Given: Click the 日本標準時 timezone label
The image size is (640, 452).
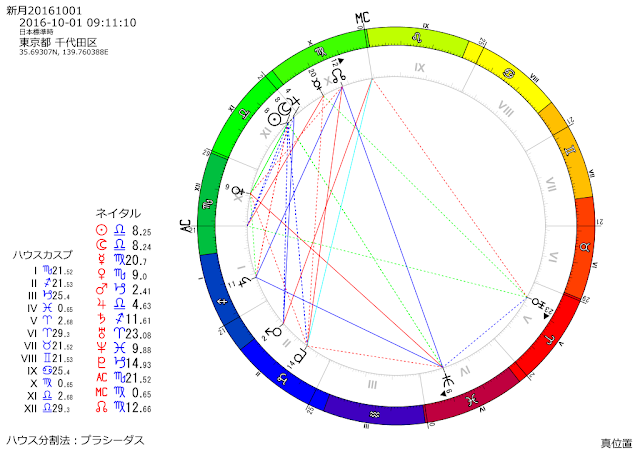Looking at the screenshot, I should point(36,32).
